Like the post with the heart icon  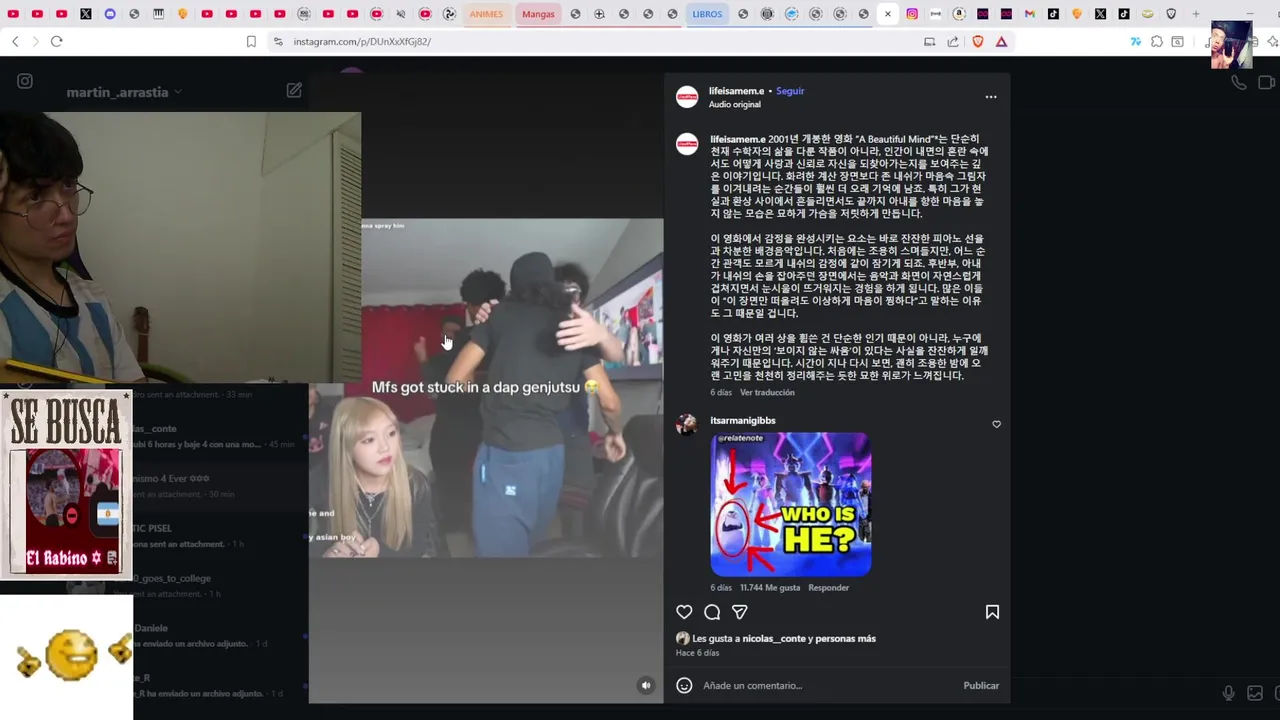(x=684, y=612)
